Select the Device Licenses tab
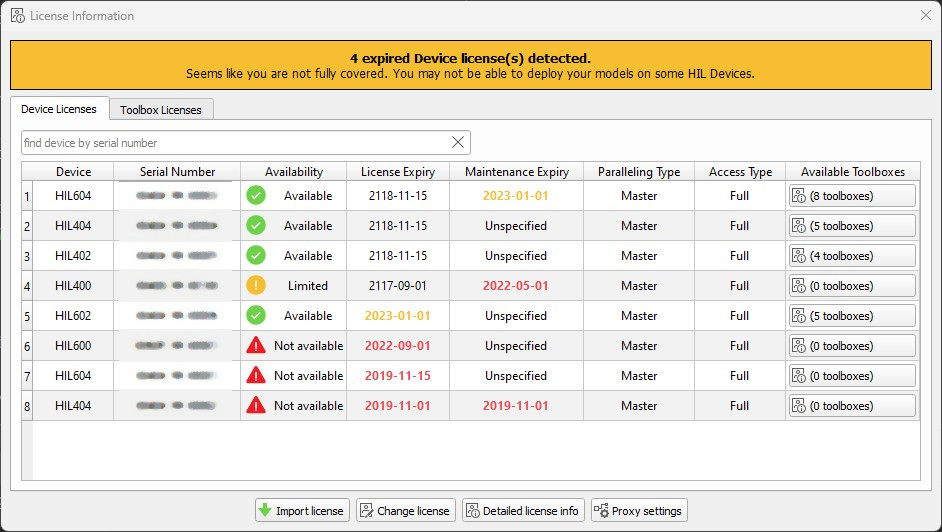942x532 pixels. pyautogui.click(x=59, y=109)
